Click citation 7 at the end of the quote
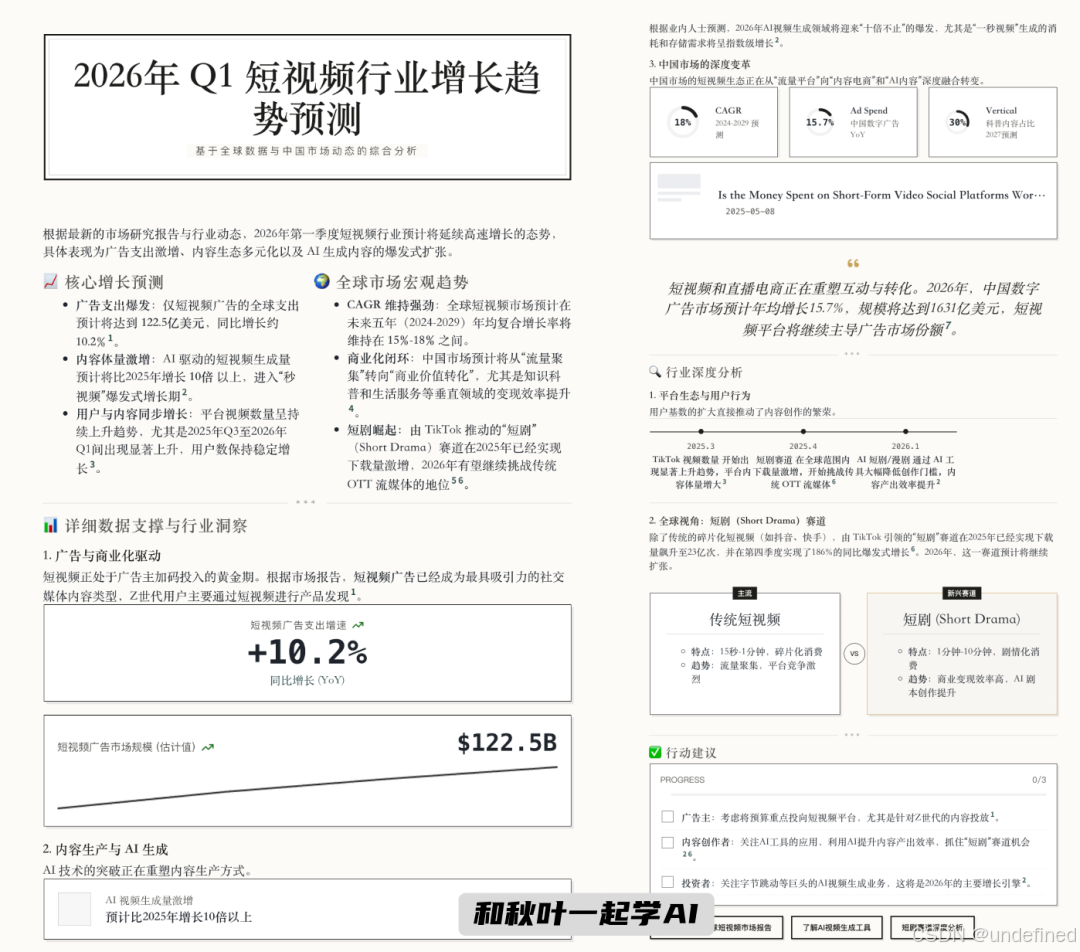The height and width of the screenshot is (952, 1080). click(x=948, y=325)
